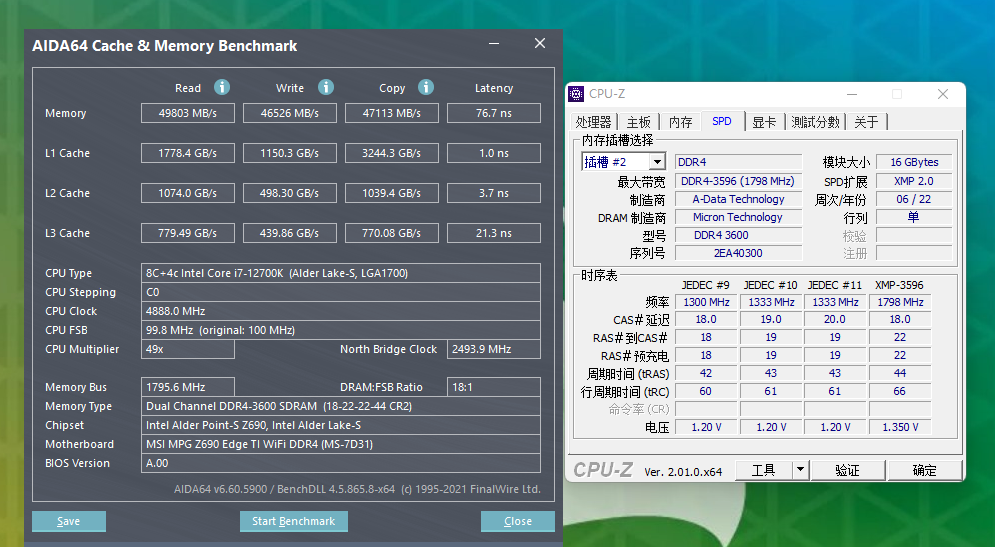Open the 測試分數 tab in CPU-Z
The image size is (995, 547).
[x=815, y=122]
